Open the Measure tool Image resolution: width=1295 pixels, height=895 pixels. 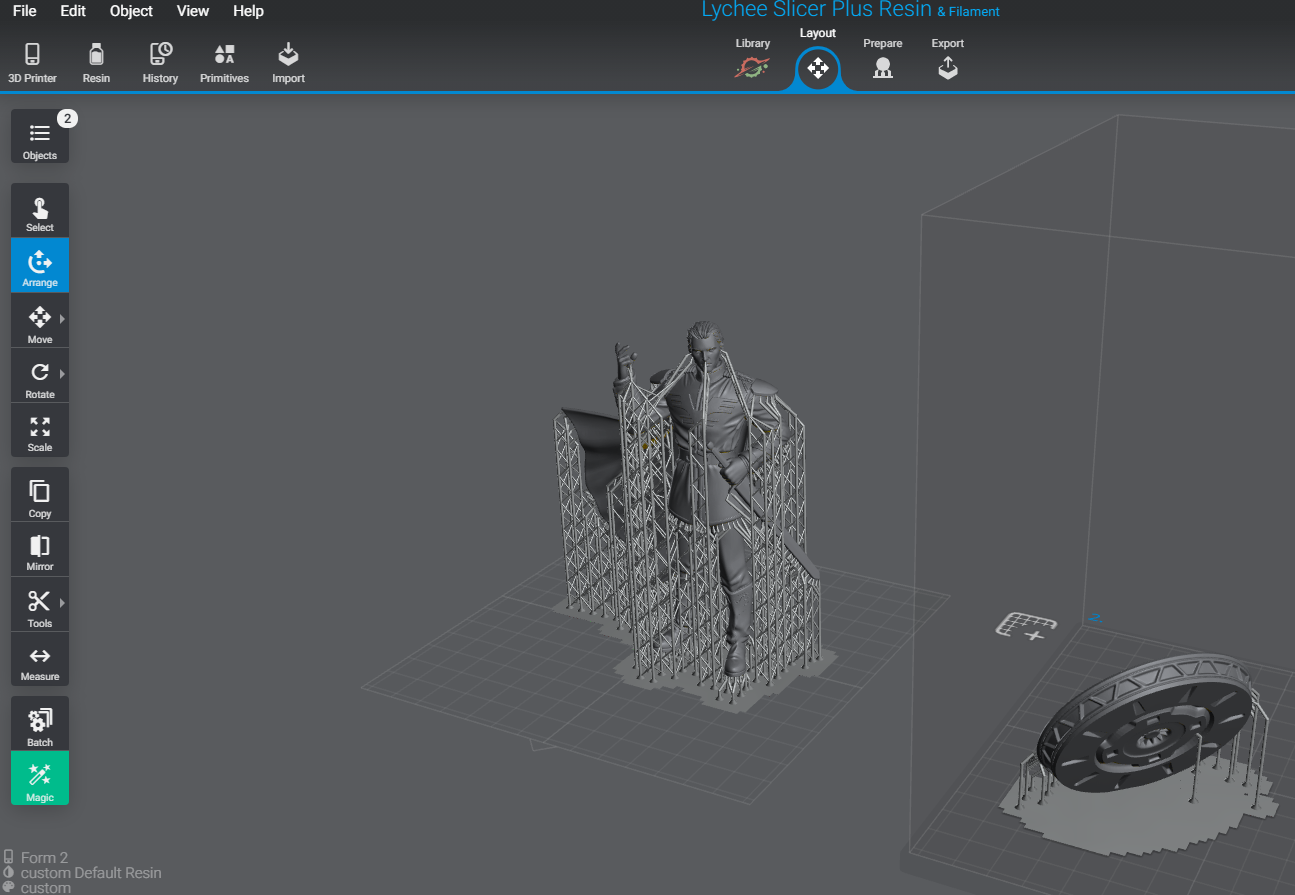click(x=40, y=662)
